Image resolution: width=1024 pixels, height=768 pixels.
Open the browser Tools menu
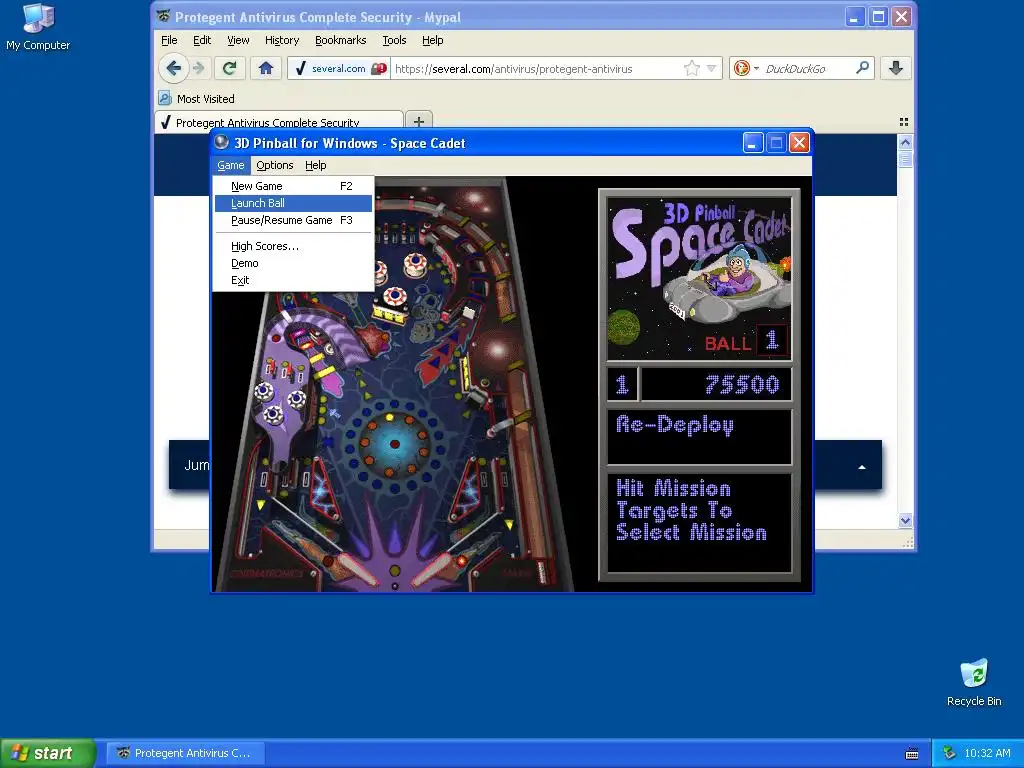click(394, 40)
